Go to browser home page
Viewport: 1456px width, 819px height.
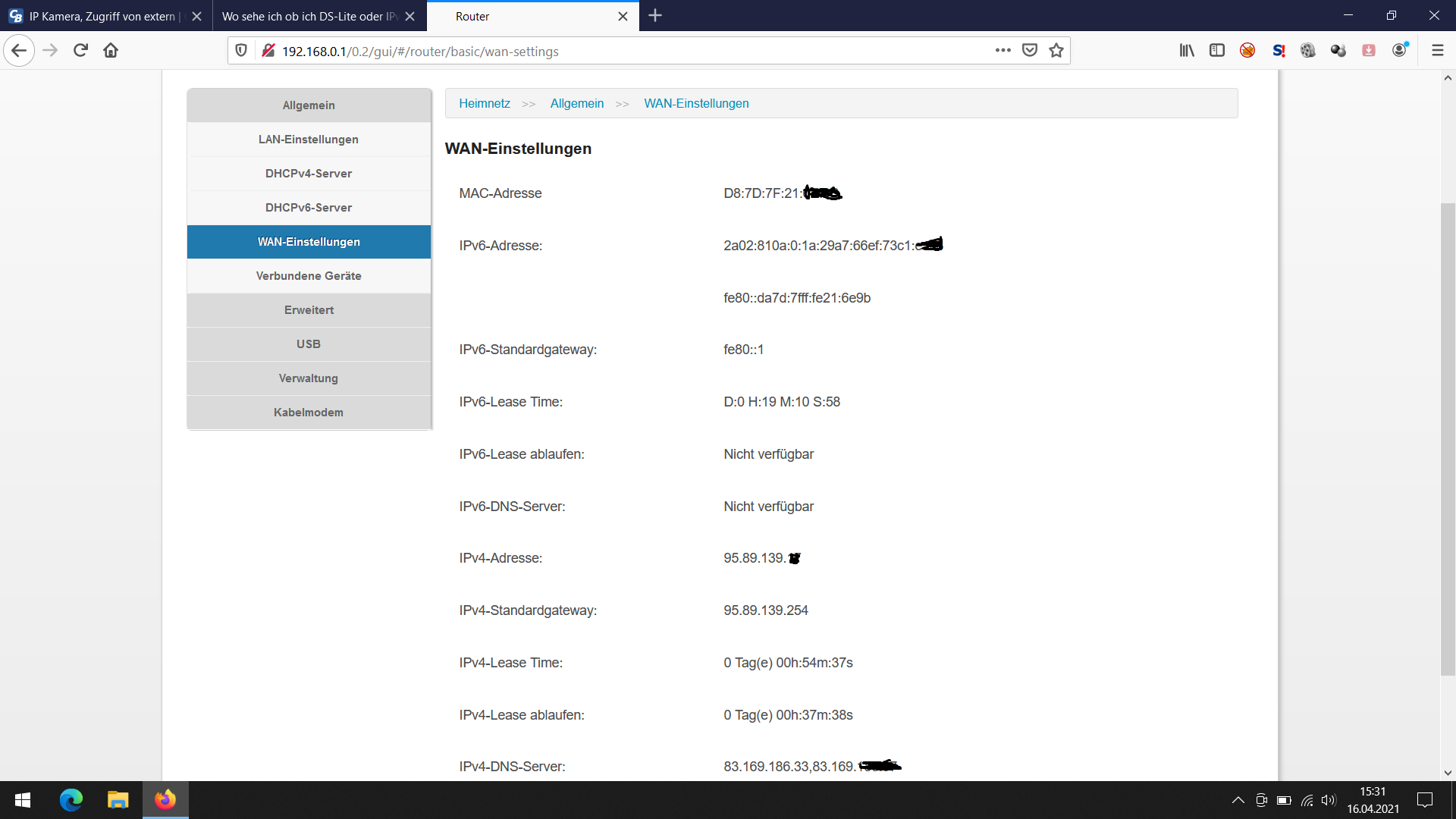pyautogui.click(x=111, y=50)
